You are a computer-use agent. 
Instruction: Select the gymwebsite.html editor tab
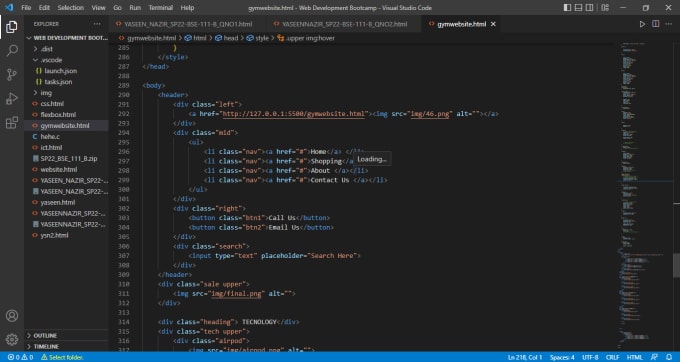(x=461, y=24)
